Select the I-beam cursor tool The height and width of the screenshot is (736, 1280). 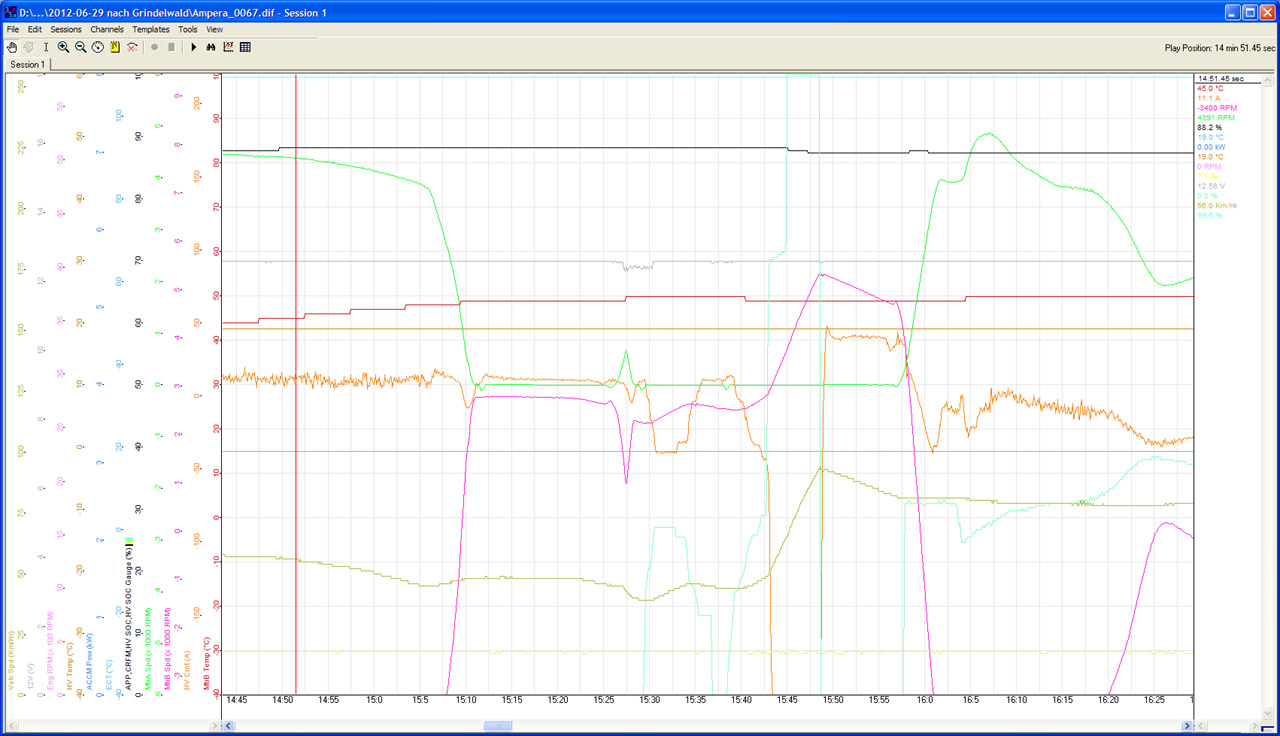pos(46,47)
